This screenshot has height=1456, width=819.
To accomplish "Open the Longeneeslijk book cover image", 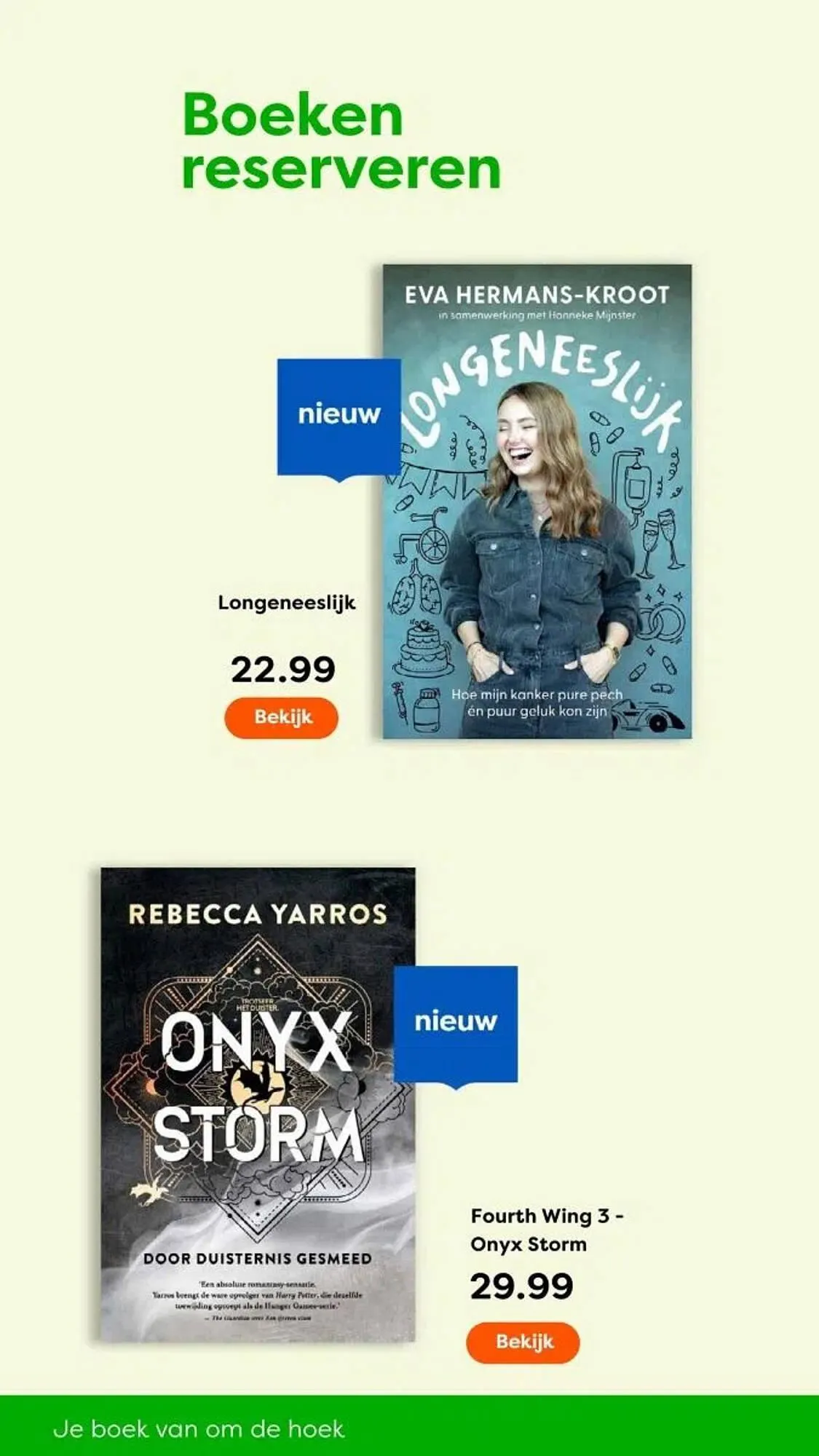I will click(x=537, y=502).
